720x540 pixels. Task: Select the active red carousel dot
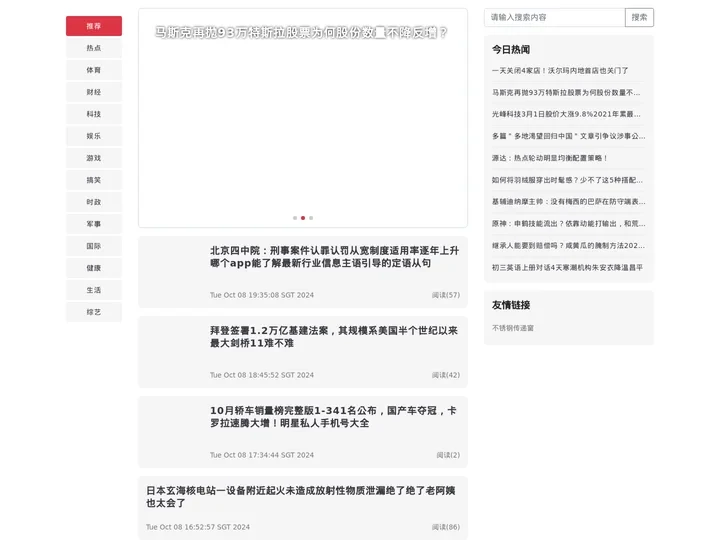pyautogui.click(x=303, y=218)
